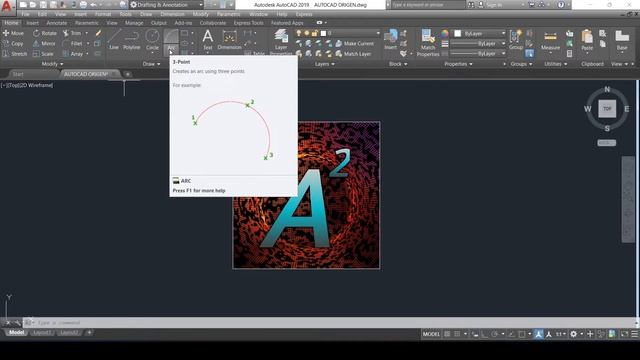Select the Trim tool
The height and width of the screenshot is (360, 640).
[x=72, y=33]
